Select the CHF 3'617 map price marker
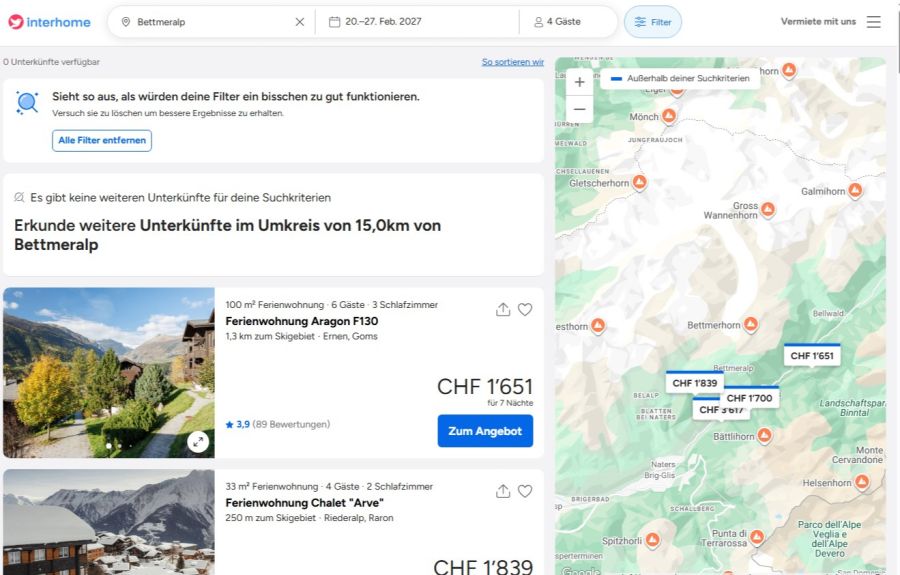This screenshot has height=575, width=900. pyautogui.click(x=720, y=410)
